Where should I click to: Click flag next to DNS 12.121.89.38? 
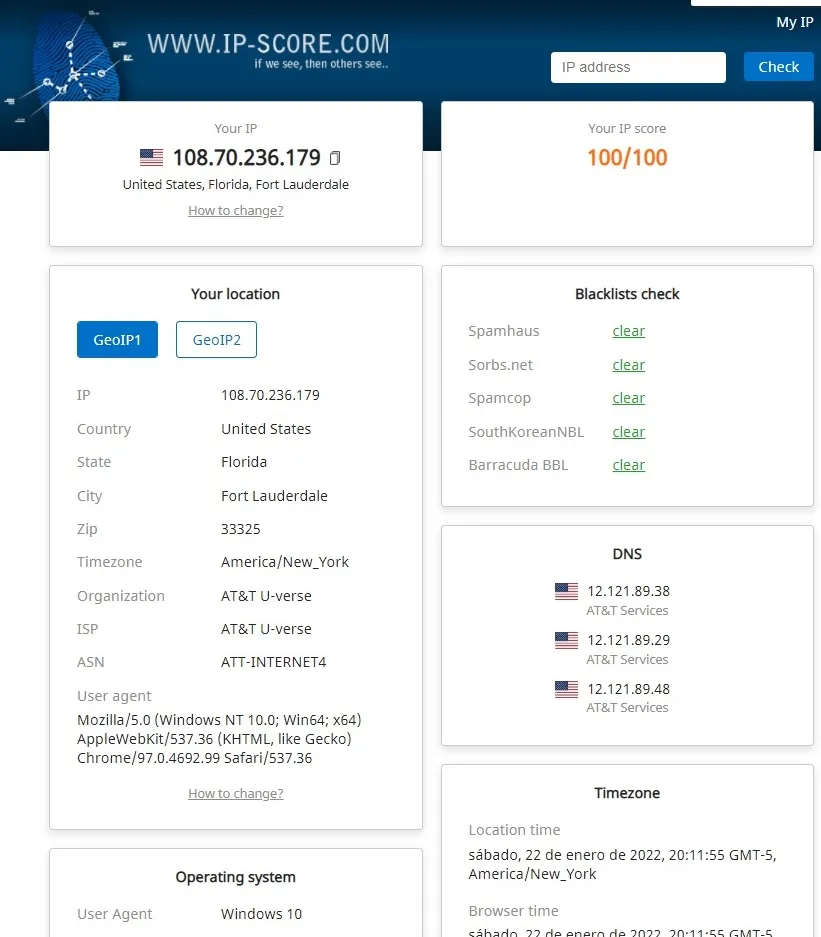pos(566,591)
